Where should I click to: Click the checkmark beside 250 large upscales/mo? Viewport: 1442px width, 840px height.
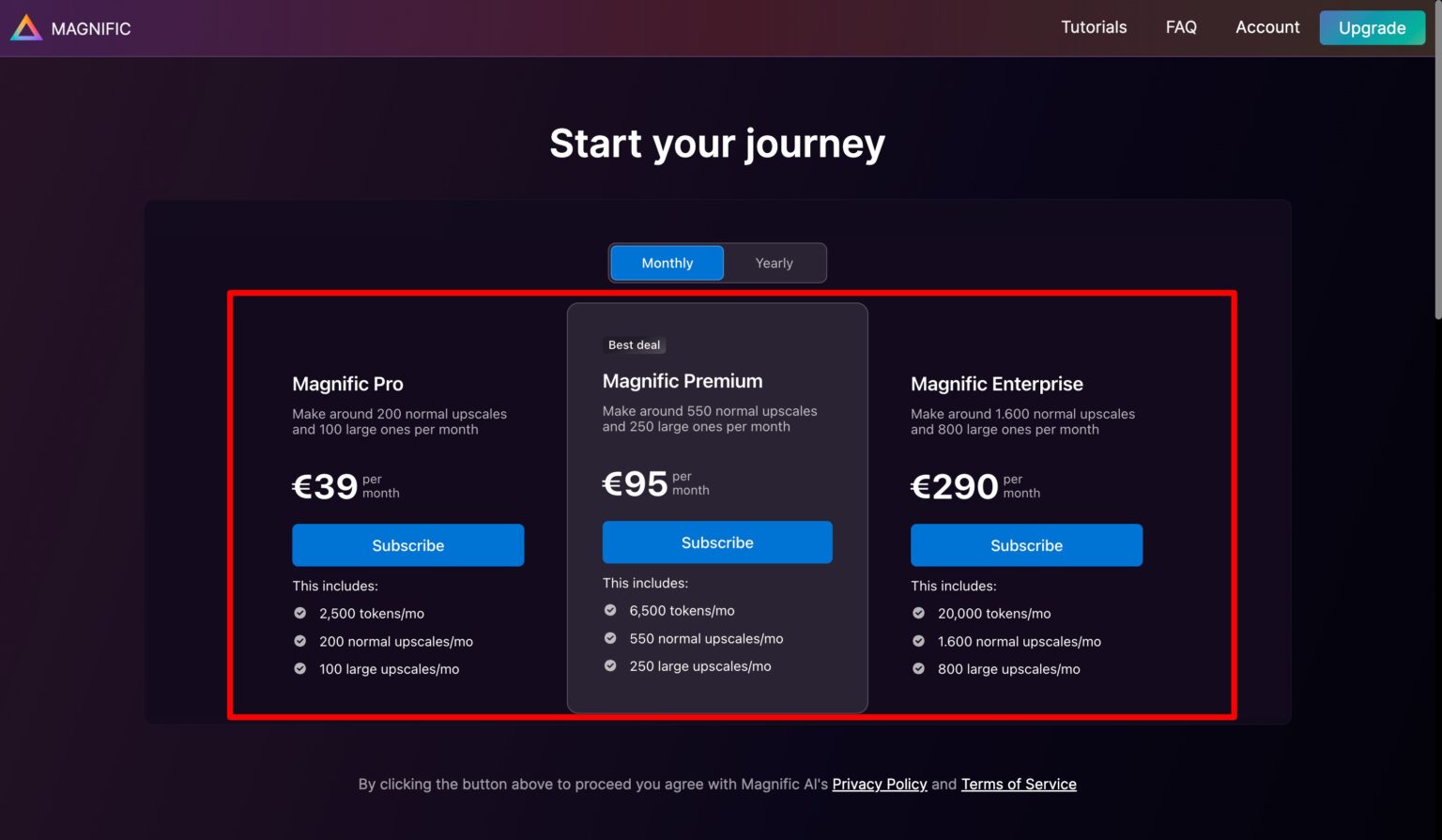coord(609,665)
